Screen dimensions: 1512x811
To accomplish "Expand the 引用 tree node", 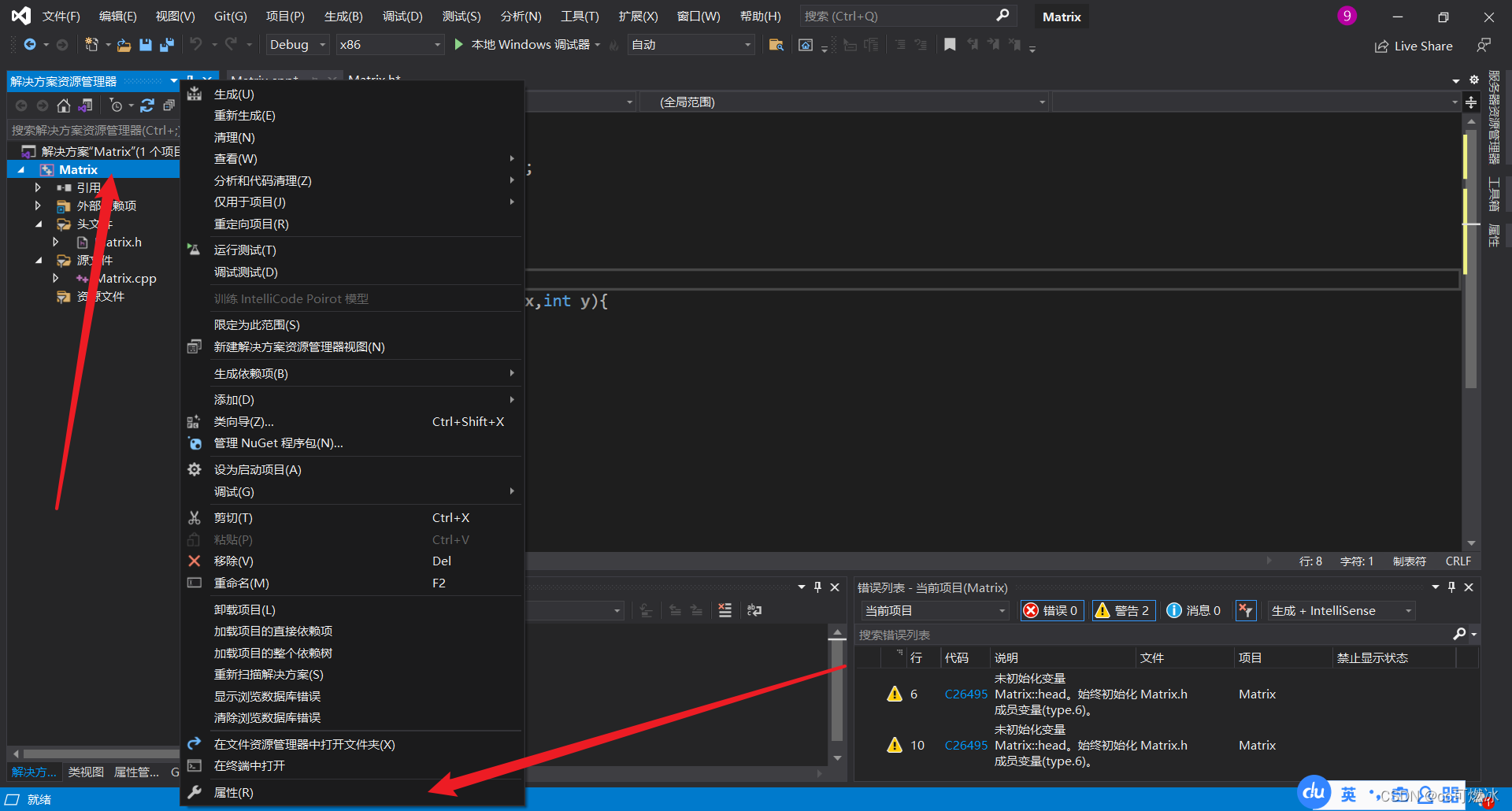I will (x=38, y=188).
